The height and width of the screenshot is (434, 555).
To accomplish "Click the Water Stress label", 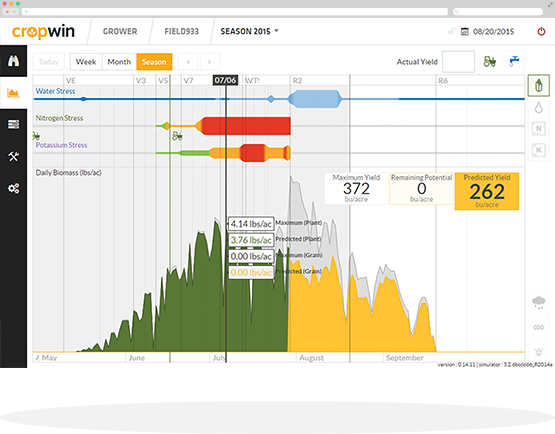I will (55, 91).
